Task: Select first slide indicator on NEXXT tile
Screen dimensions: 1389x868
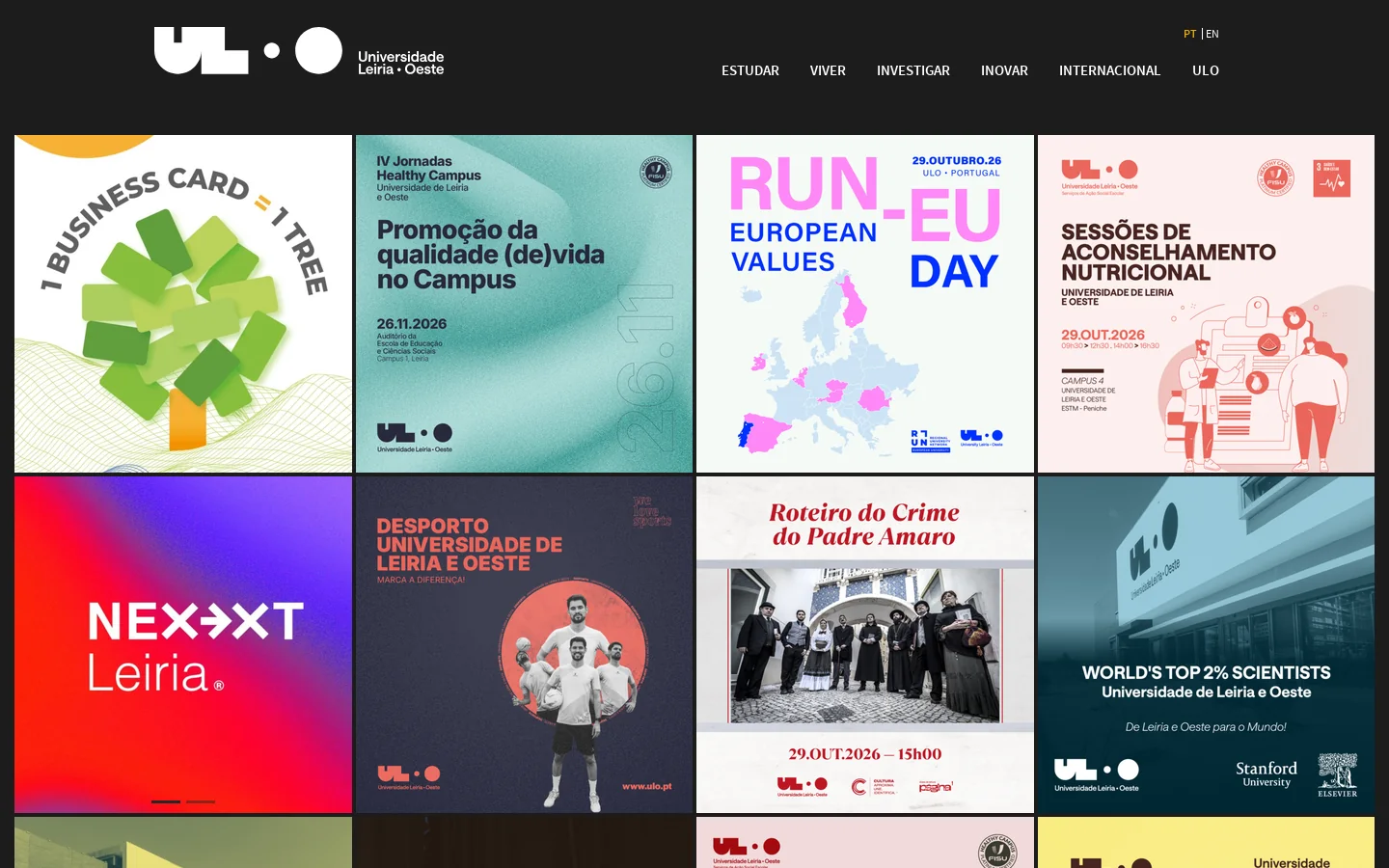Action: click(166, 801)
